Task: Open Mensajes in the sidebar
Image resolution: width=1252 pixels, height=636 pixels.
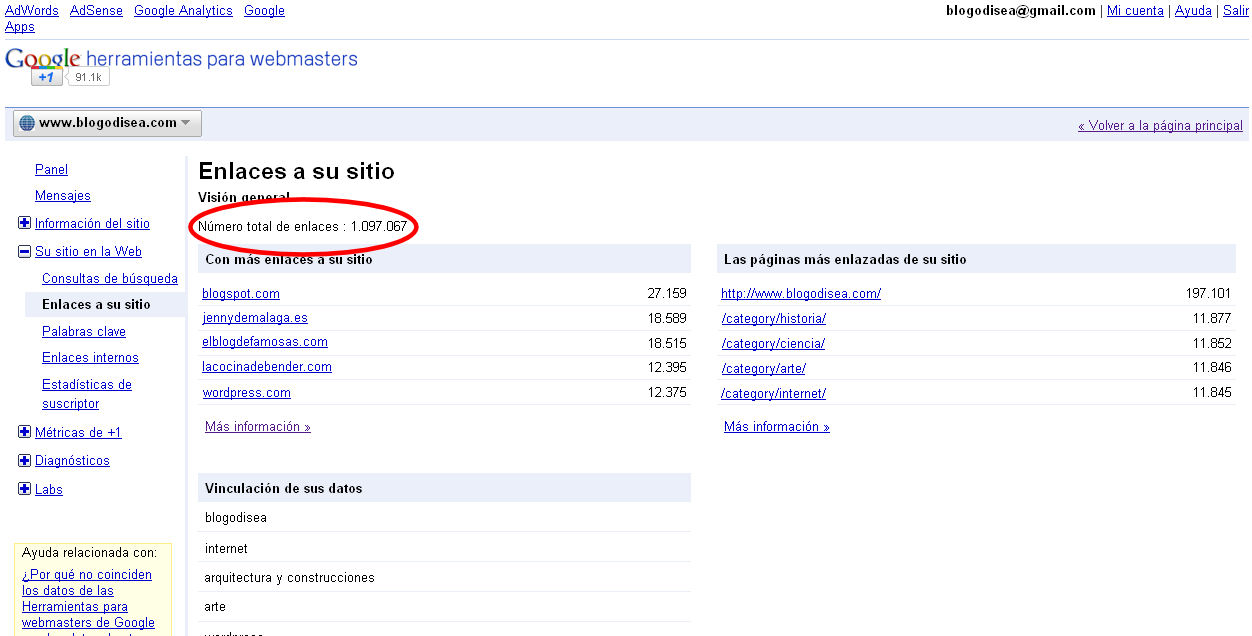Action: click(x=62, y=196)
